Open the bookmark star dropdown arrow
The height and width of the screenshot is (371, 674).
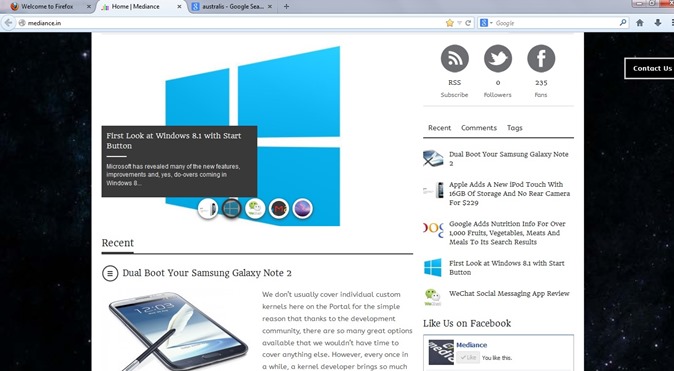pos(459,23)
